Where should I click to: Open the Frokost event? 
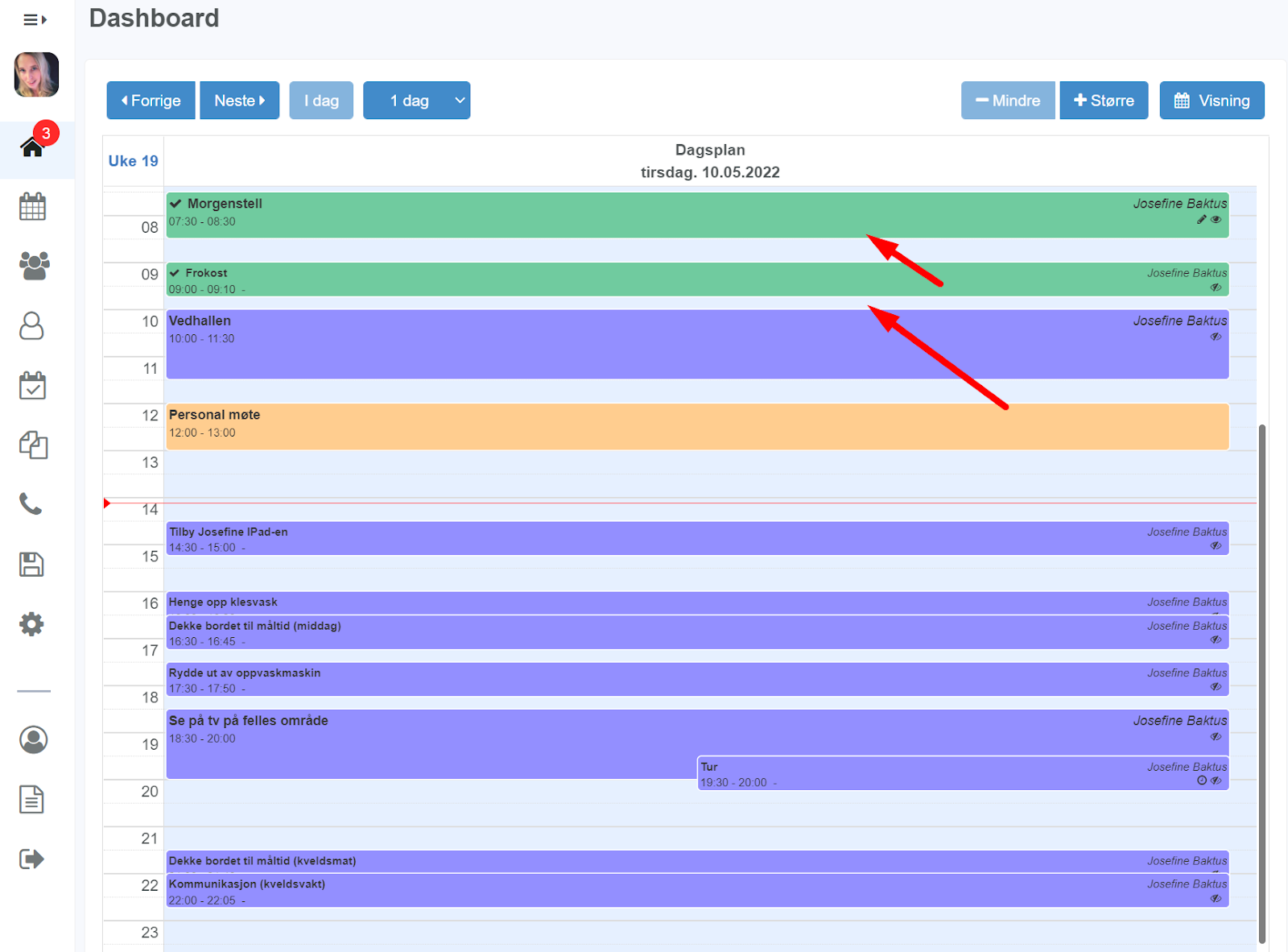(x=697, y=279)
